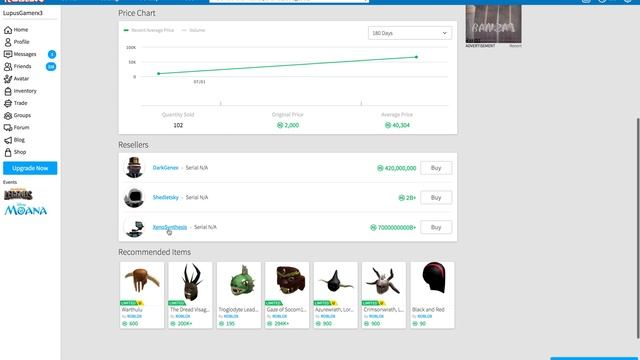Click the Recommended Items heading
Image resolution: width=640 pixels, height=360 pixels.
point(155,252)
